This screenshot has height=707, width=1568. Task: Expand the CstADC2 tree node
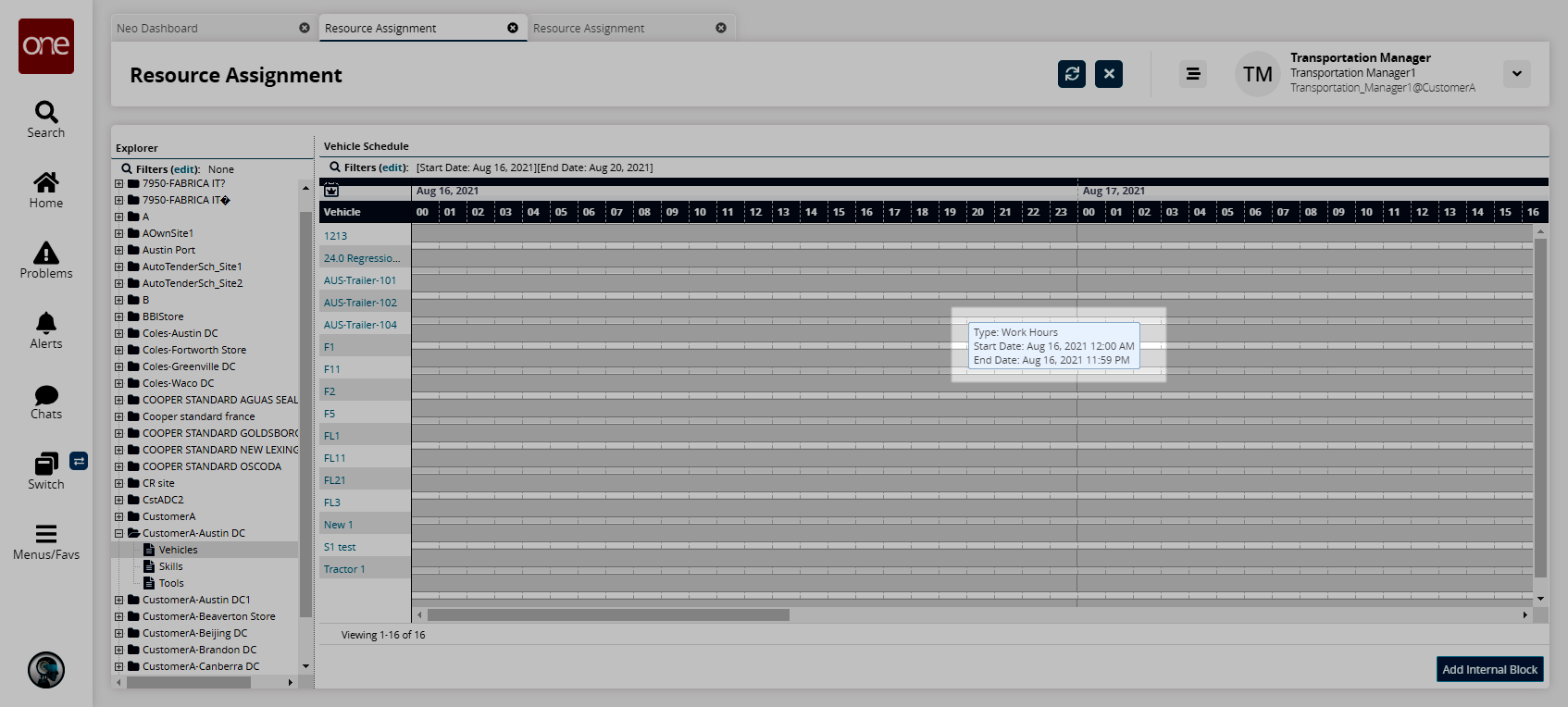118,500
